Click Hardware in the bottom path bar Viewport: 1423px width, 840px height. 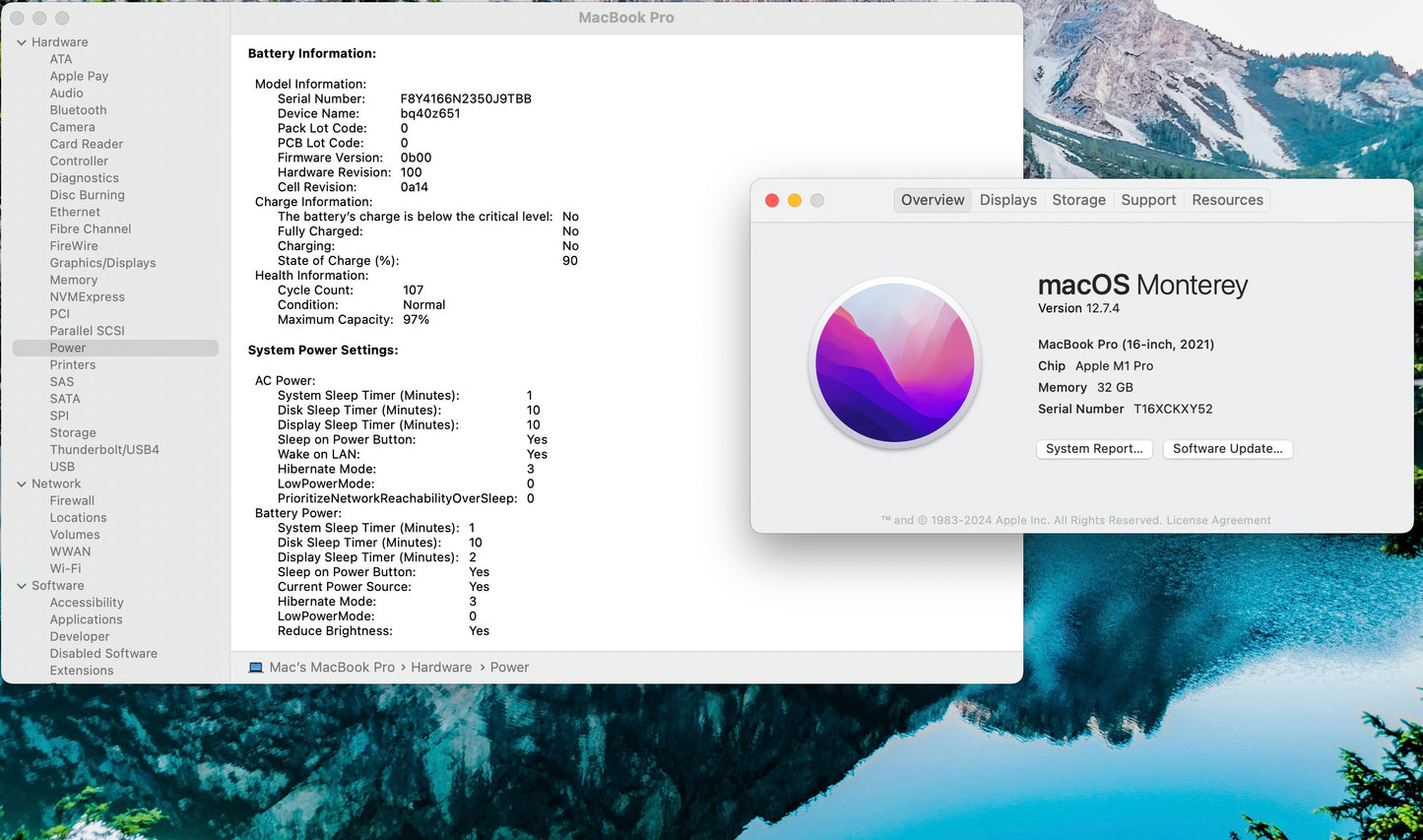[x=440, y=668]
